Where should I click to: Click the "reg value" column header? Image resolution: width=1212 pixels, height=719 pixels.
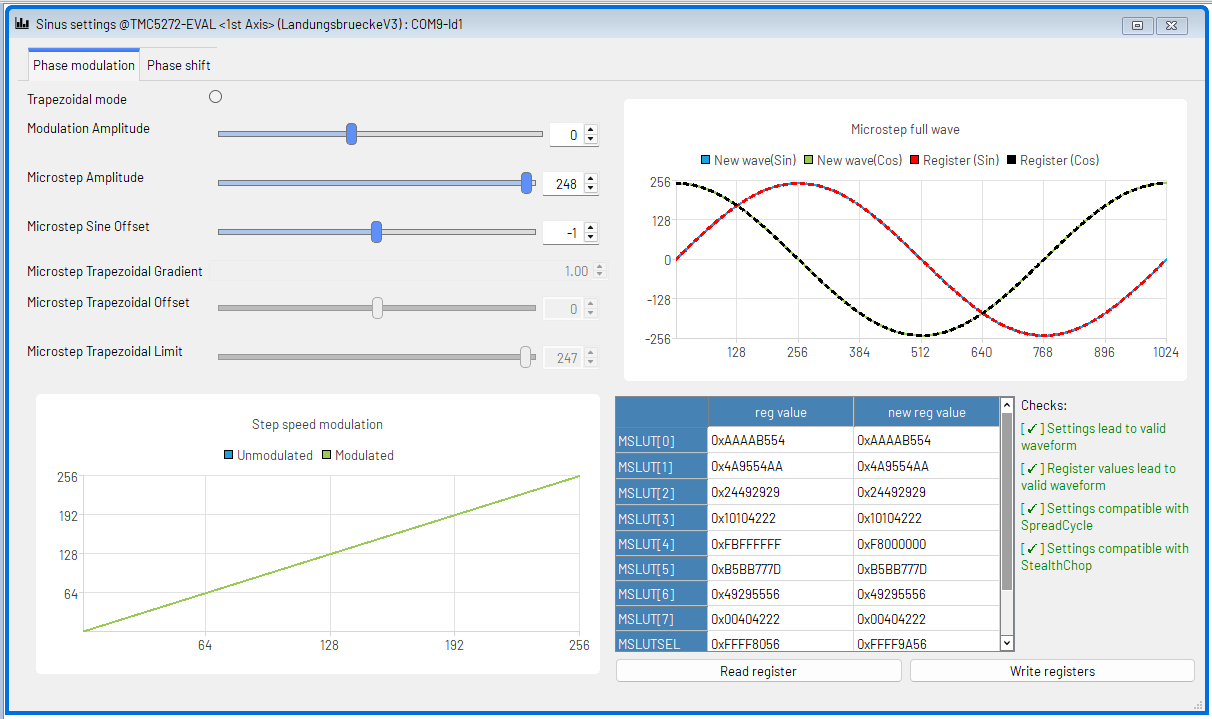(781, 412)
